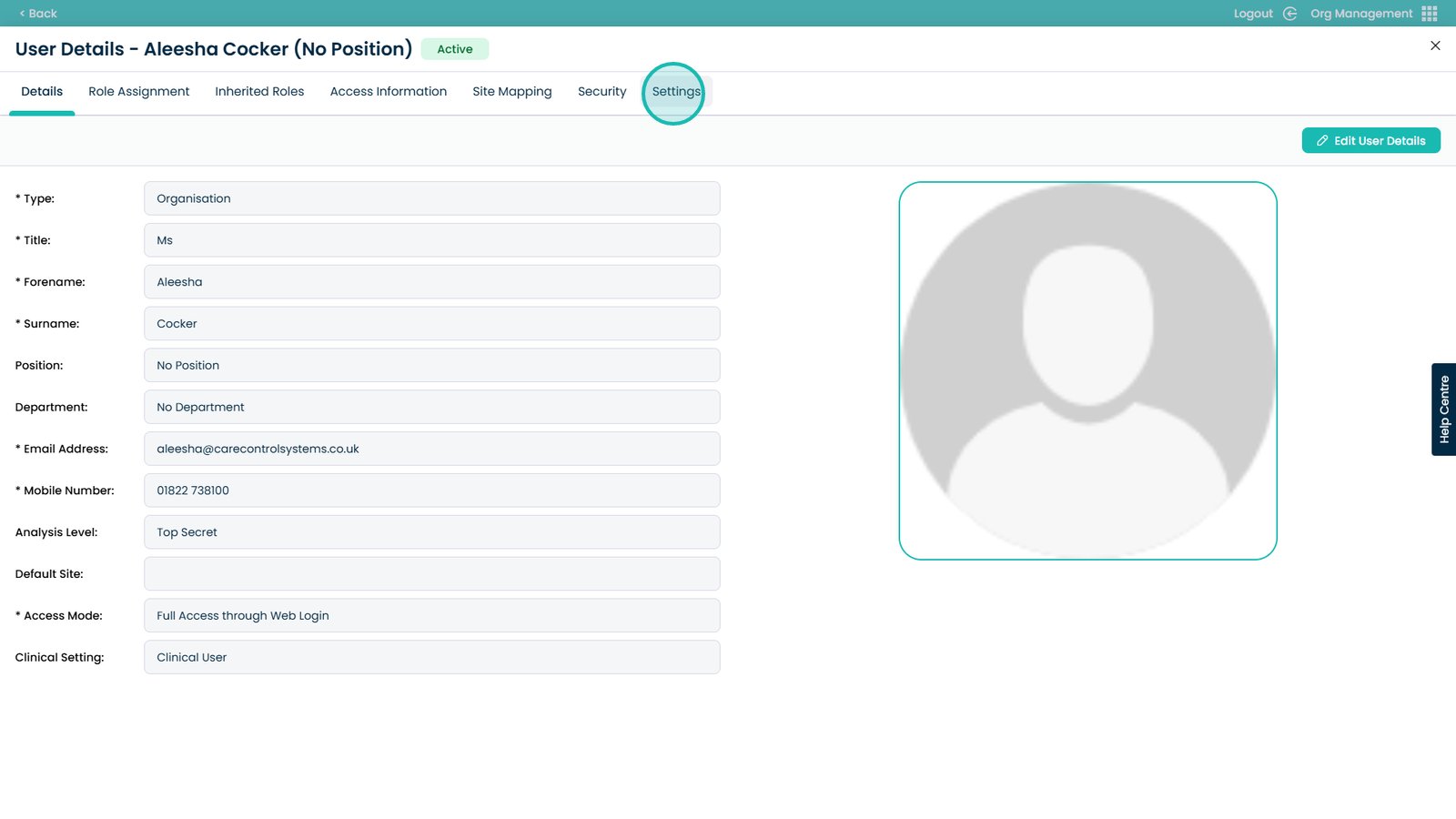Click the Active status badge
Viewport: 1456px width, 819px height.
[x=454, y=49]
